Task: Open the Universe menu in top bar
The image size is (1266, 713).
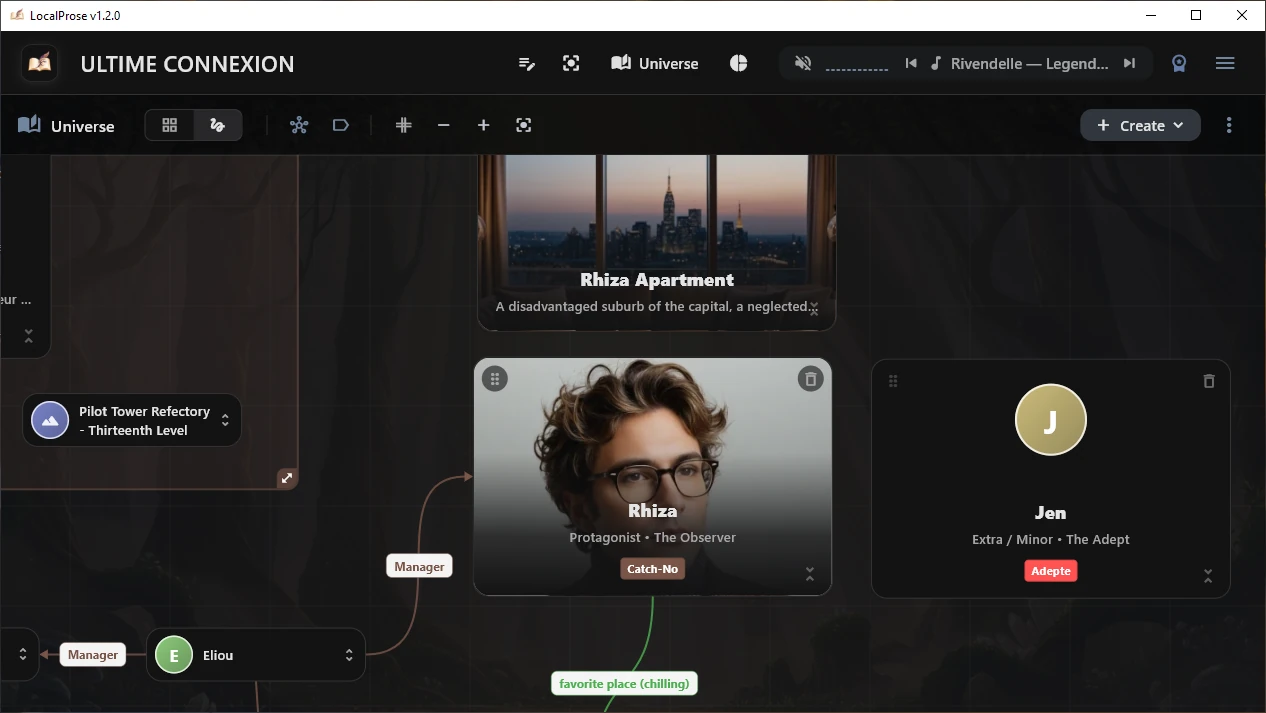Action: tap(654, 63)
